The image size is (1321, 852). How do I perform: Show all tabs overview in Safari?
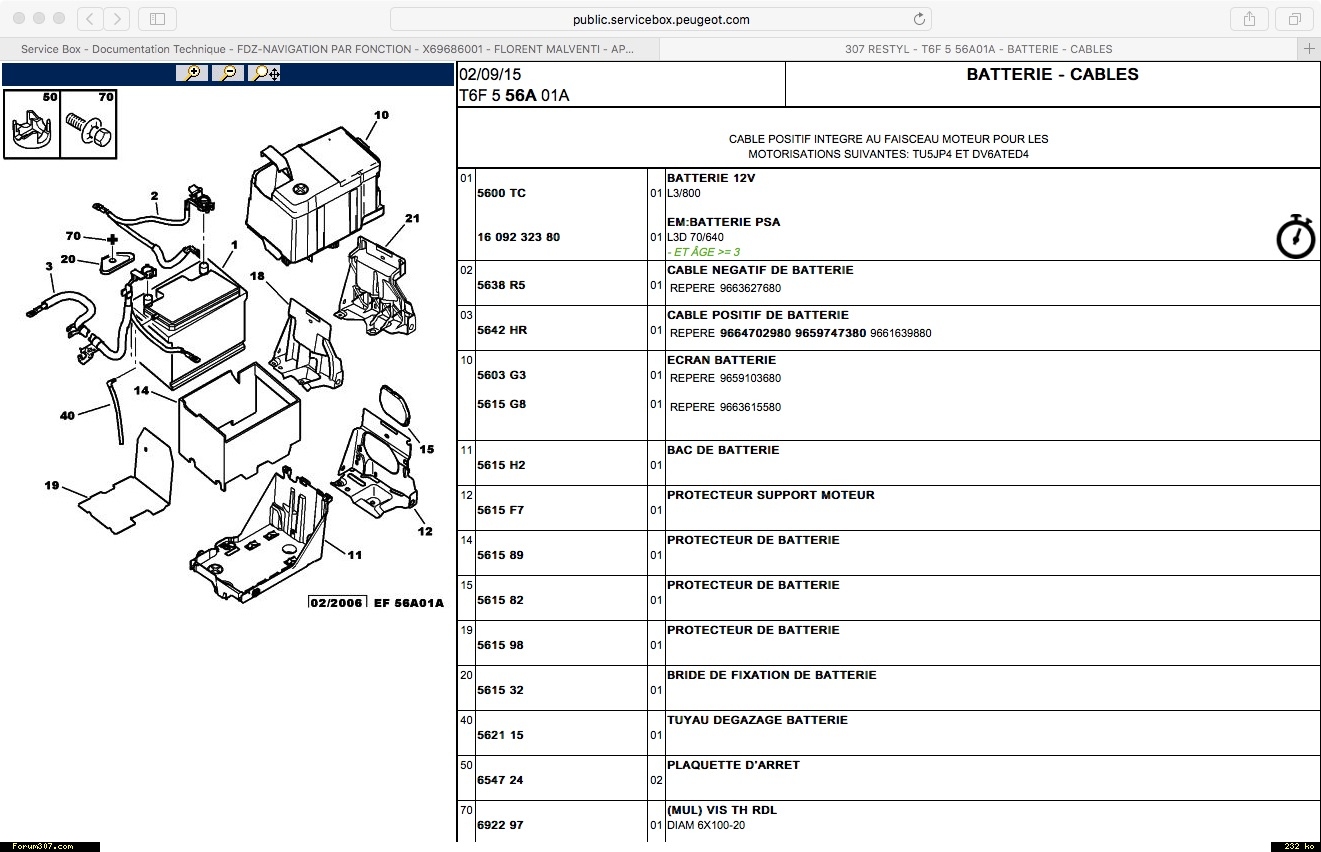(1295, 18)
